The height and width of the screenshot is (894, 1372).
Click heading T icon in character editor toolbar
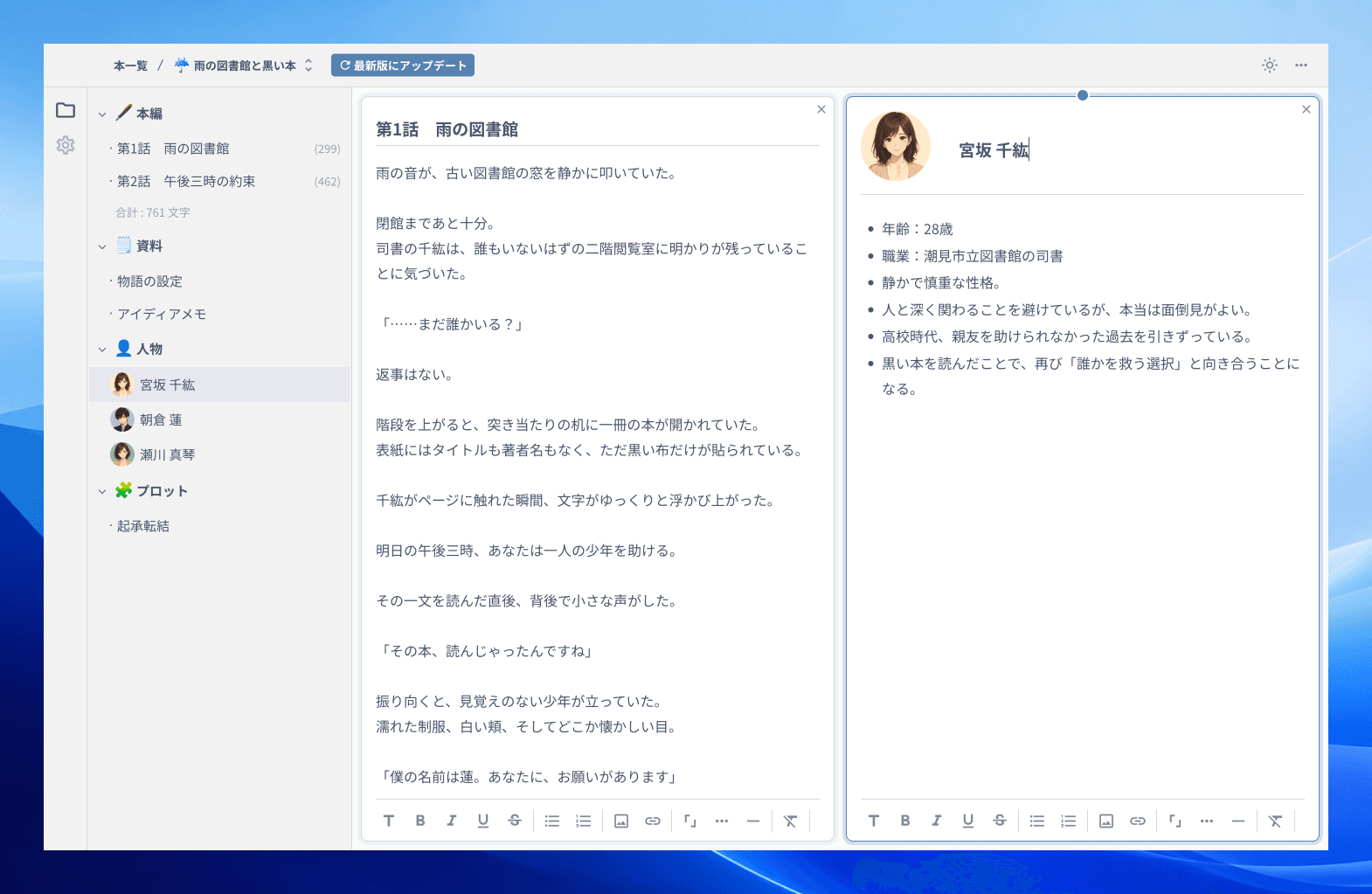[x=874, y=821]
